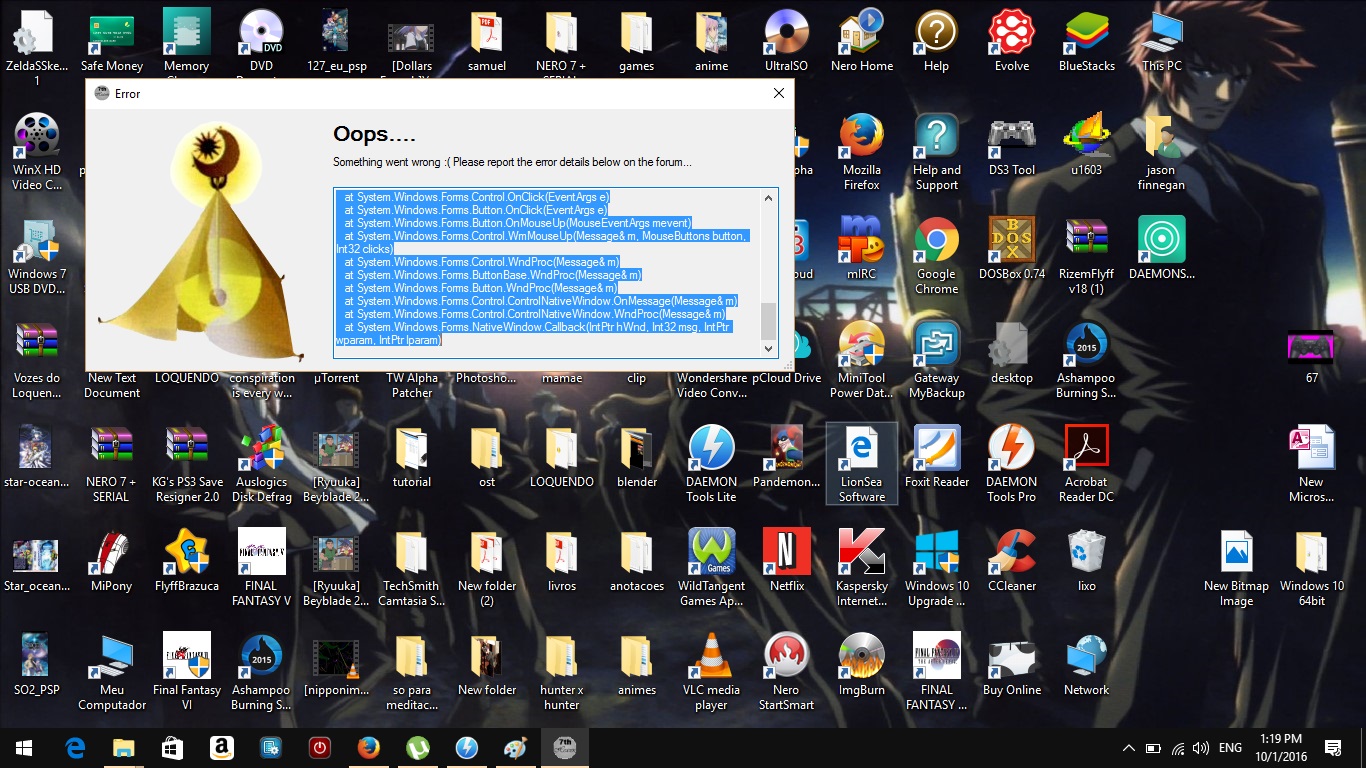This screenshot has width=1366, height=768.
Task: Select KG's PS3 Save Resigner 2.0 archive
Action: tap(187, 465)
